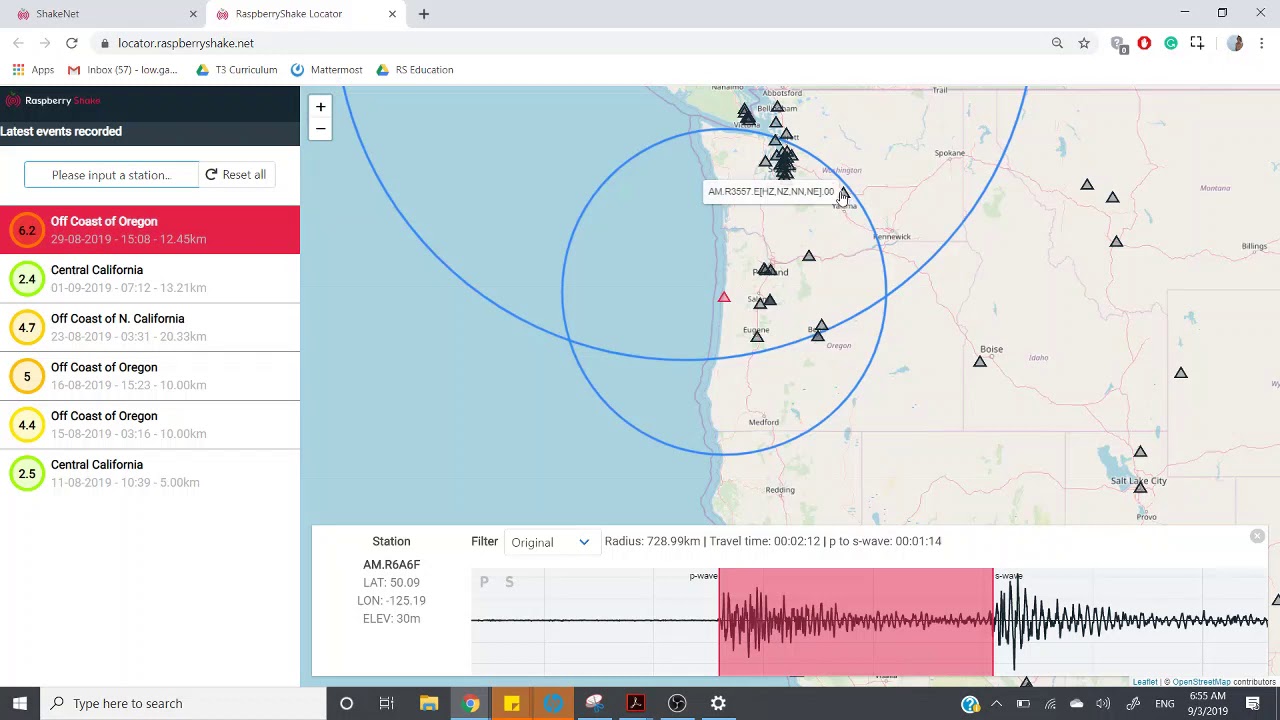Click the Raspberry Shake logo
Screen dimensions: 1280x720
click(53, 100)
